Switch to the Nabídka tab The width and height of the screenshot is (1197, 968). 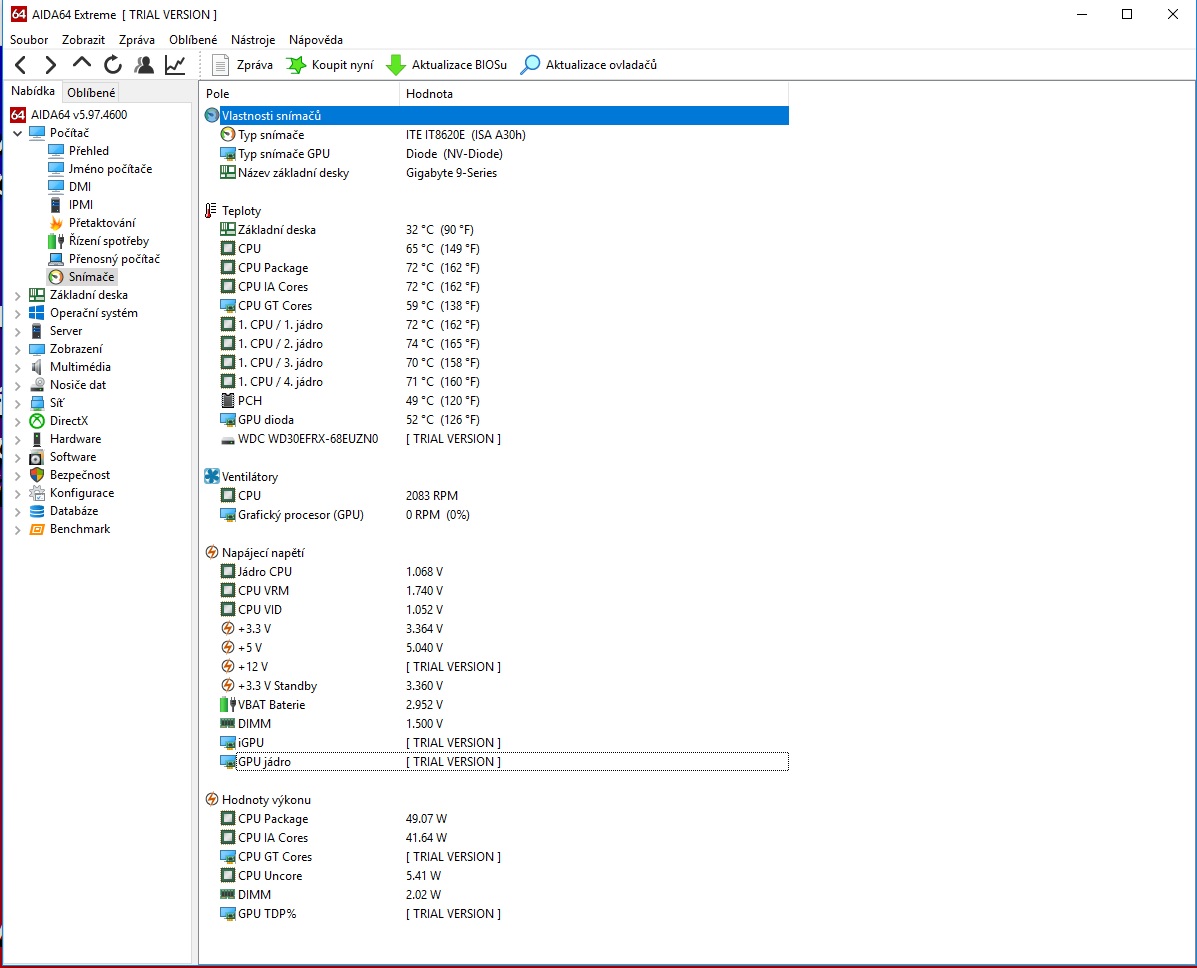33,91
